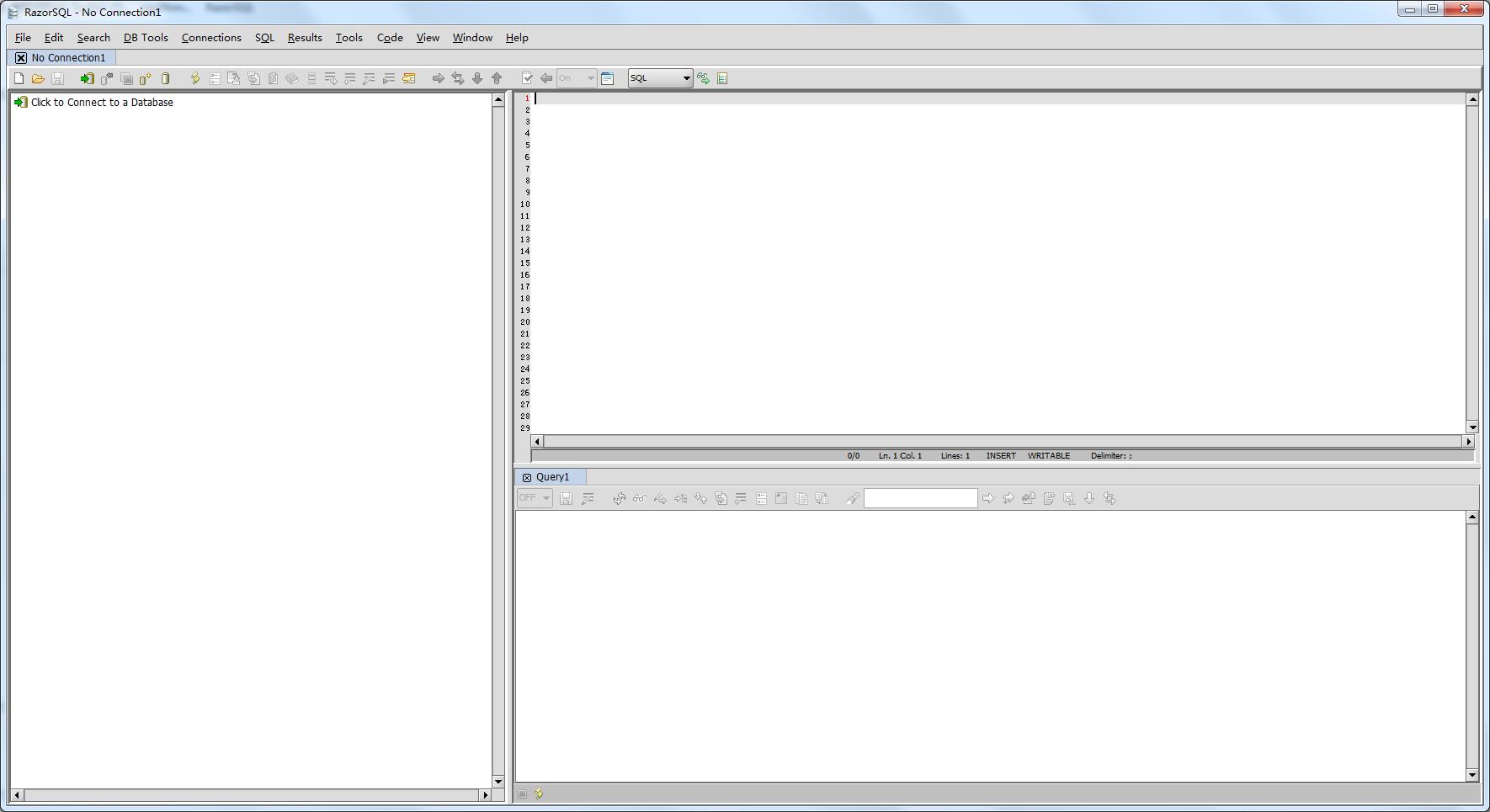This screenshot has height=812, width=1490.
Task: Click the search field in results toolbar
Action: [x=920, y=498]
